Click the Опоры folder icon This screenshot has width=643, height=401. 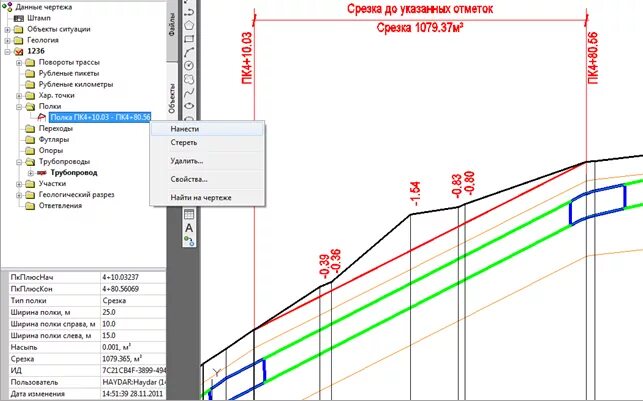30,151
